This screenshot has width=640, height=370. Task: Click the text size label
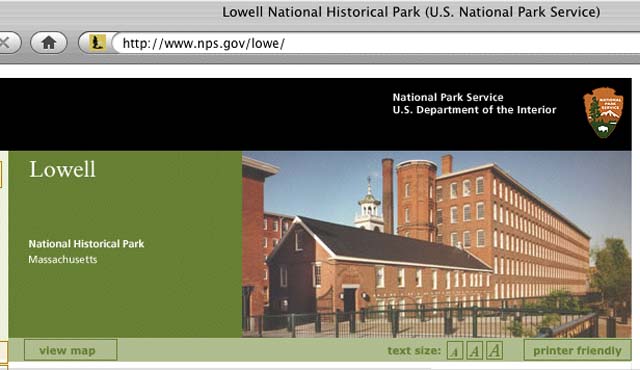click(x=414, y=351)
